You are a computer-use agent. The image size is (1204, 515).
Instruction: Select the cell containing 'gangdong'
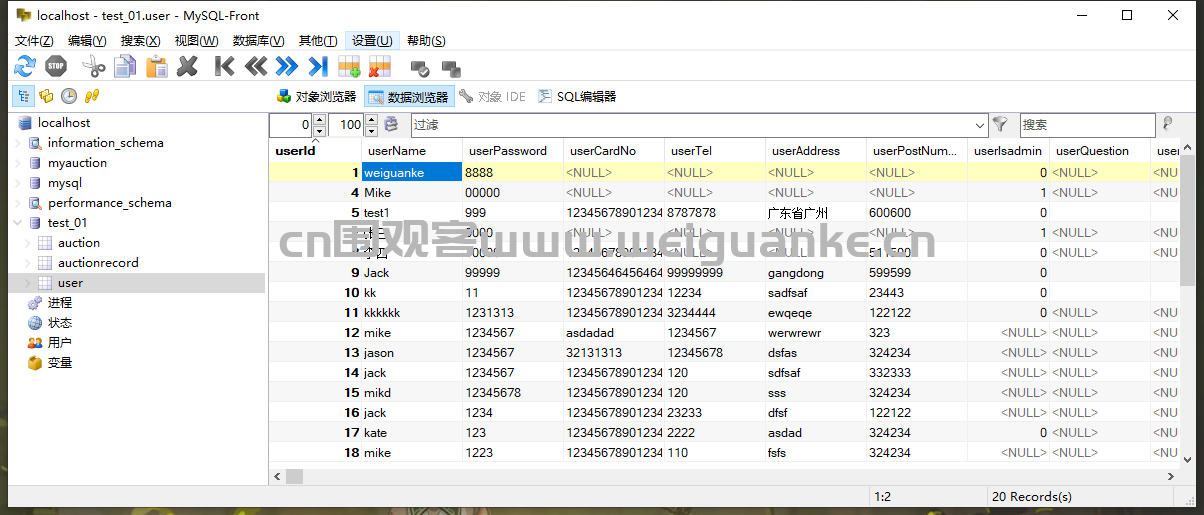click(x=816, y=272)
